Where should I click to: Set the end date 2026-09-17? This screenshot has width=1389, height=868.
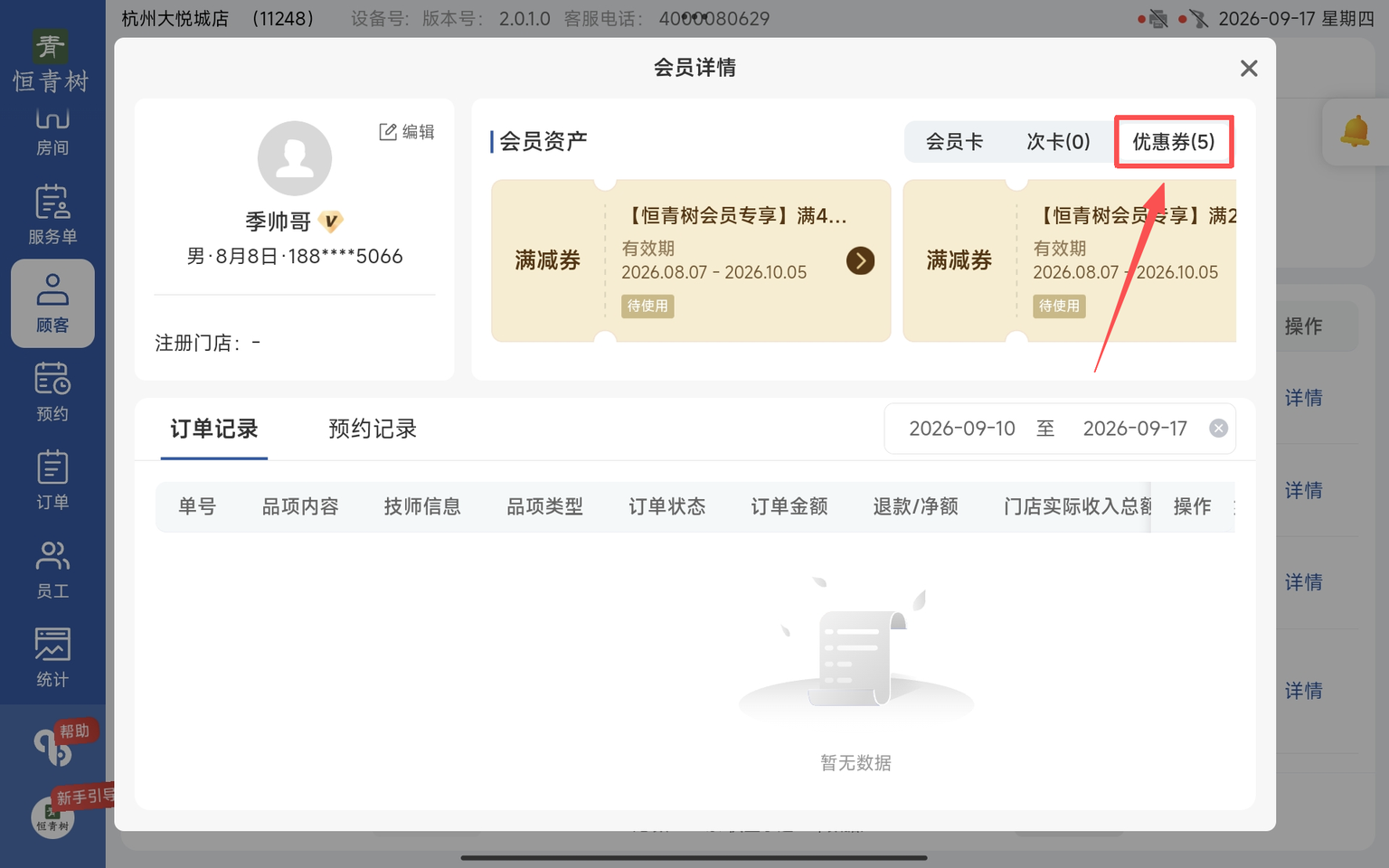click(1135, 429)
